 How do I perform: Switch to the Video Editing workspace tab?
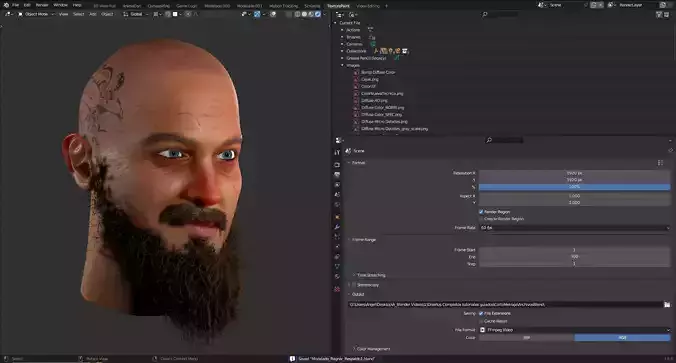tap(368, 6)
